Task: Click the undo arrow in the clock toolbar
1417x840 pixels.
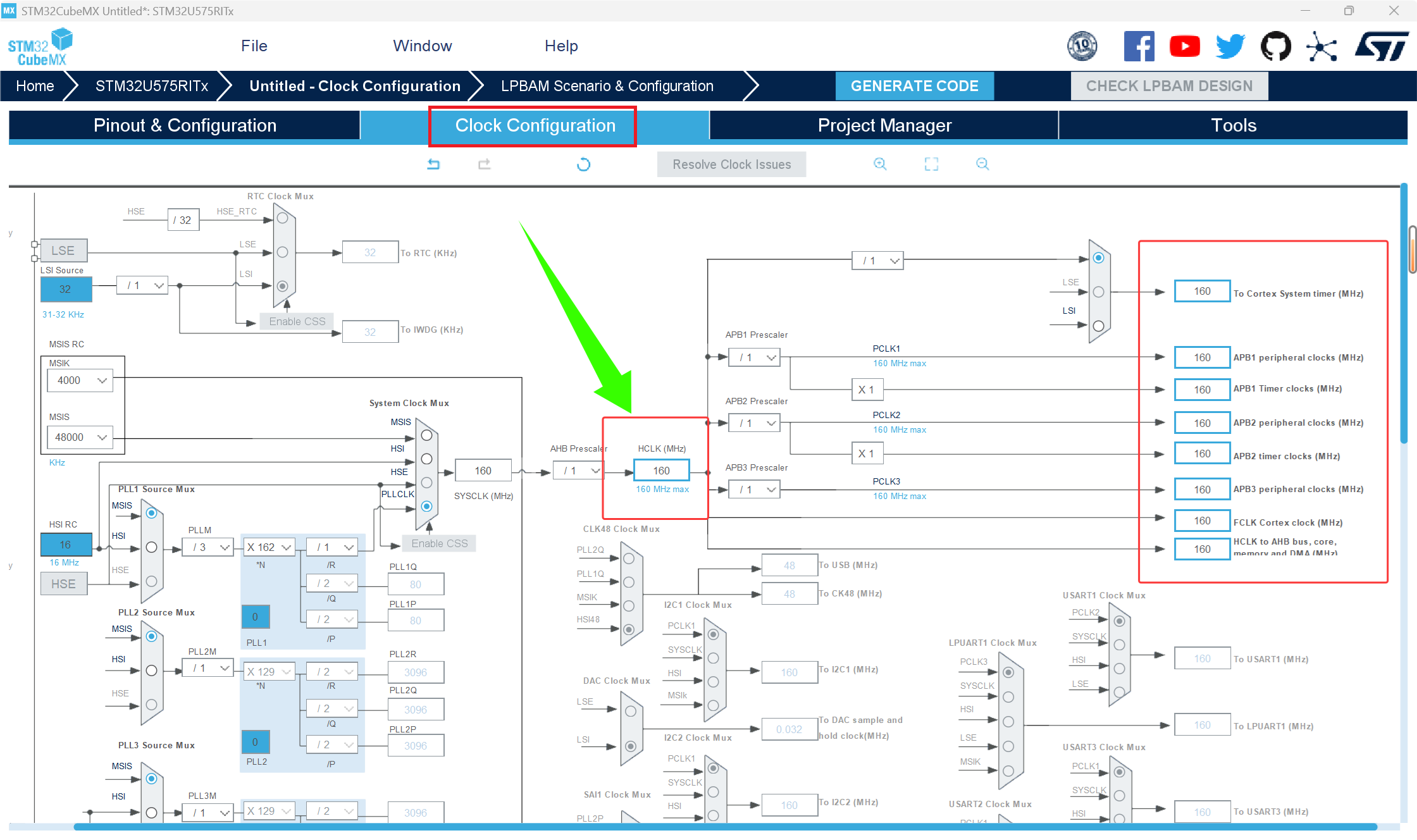Action: tap(433, 164)
